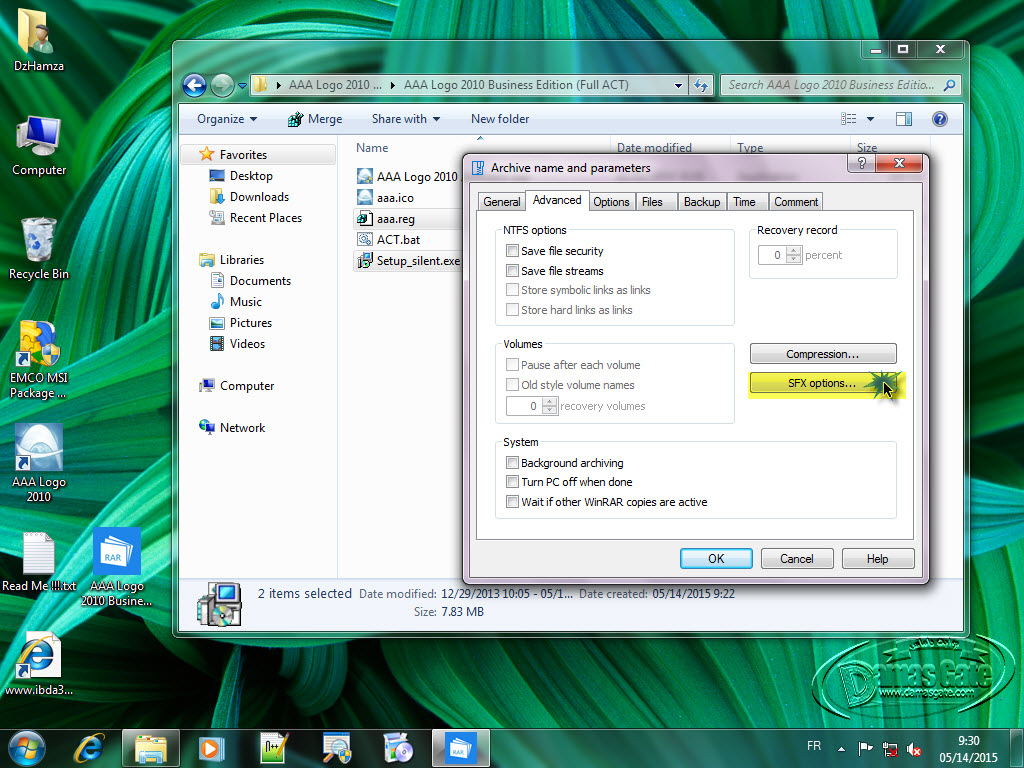Open the Organize dropdown menu

(227, 119)
